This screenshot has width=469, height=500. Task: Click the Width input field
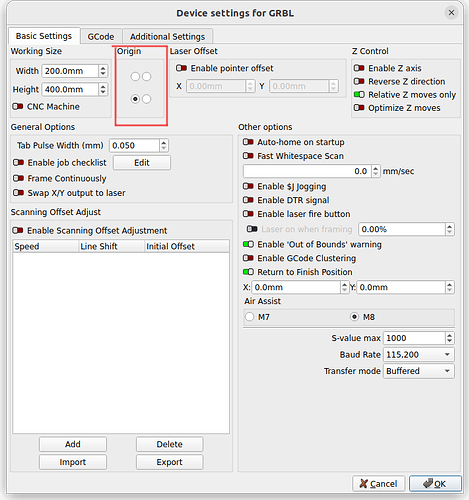[70, 71]
